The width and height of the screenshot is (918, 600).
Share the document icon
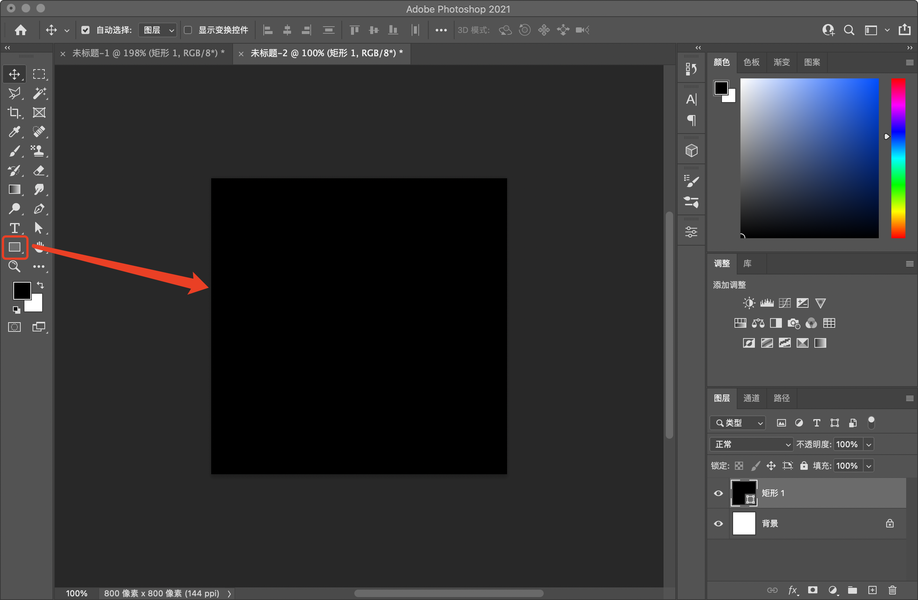click(x=905, y=29)
